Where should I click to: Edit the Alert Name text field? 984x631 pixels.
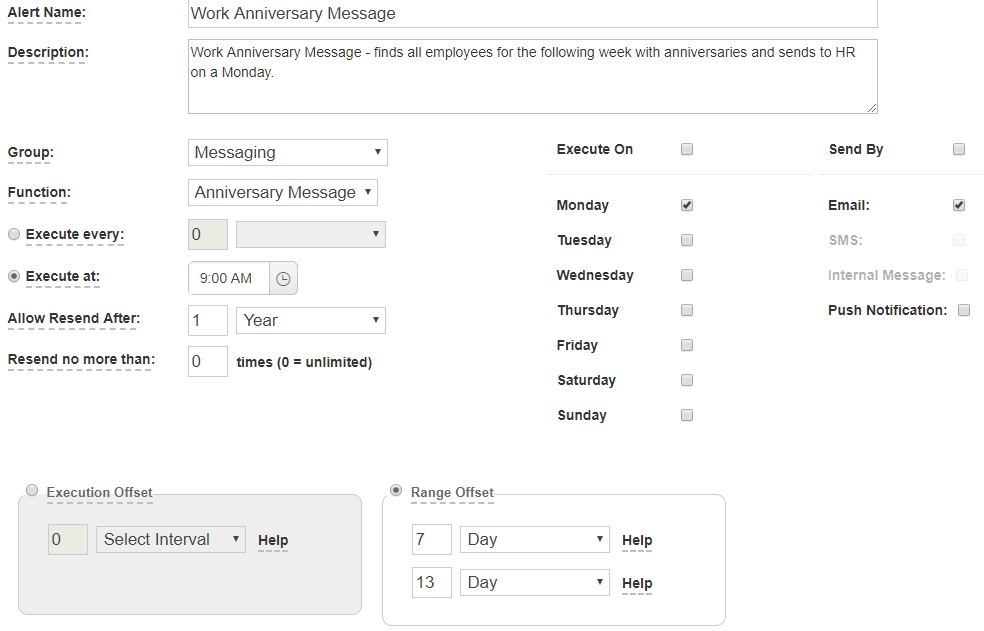click(x=533, y=13)
